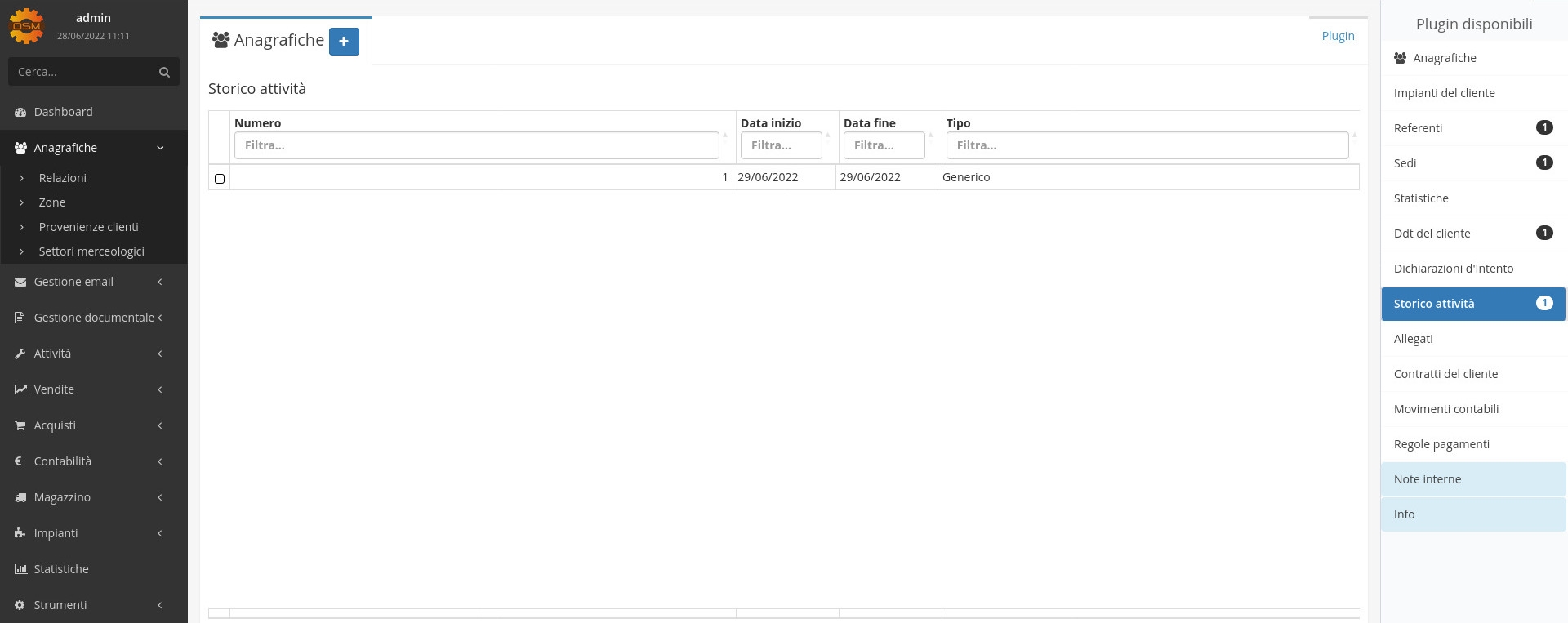Screen dimensions: 1568x623
Task: Click the OSM gear logo icon
Action: (26, 26)
